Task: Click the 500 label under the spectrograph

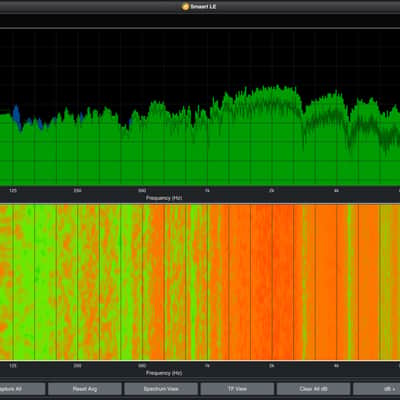Action: (x=142, y=366)
